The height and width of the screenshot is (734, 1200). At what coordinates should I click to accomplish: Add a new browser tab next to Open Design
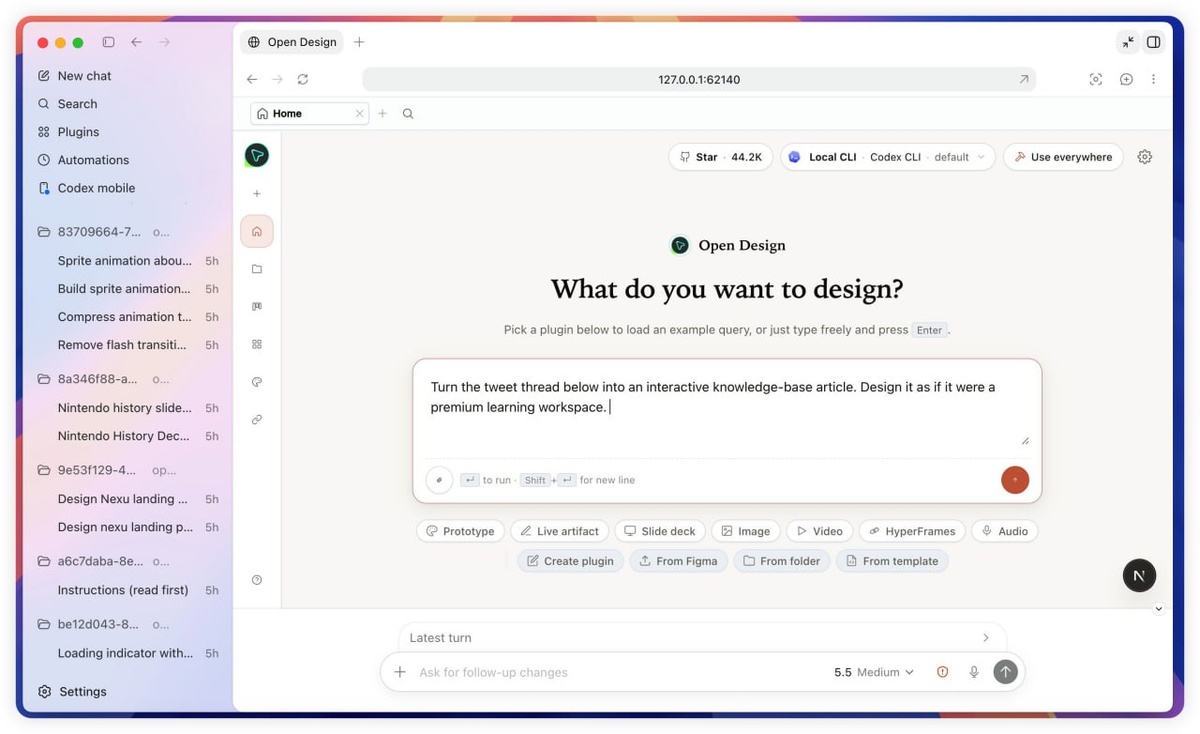point(359,42)
